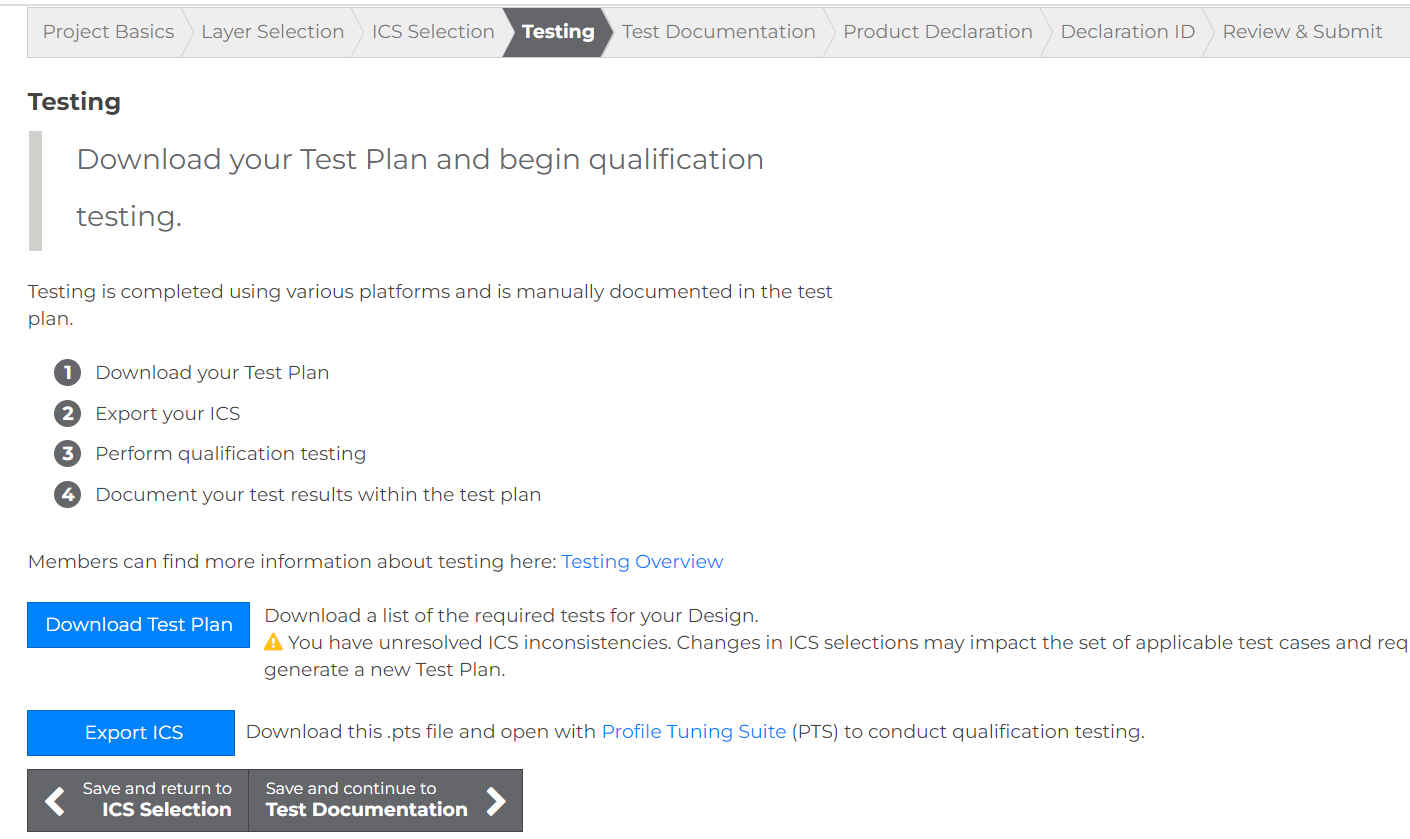Click 'Members can find more information' text
This screenshot has width=1410, height=839.
coord(291,562)
